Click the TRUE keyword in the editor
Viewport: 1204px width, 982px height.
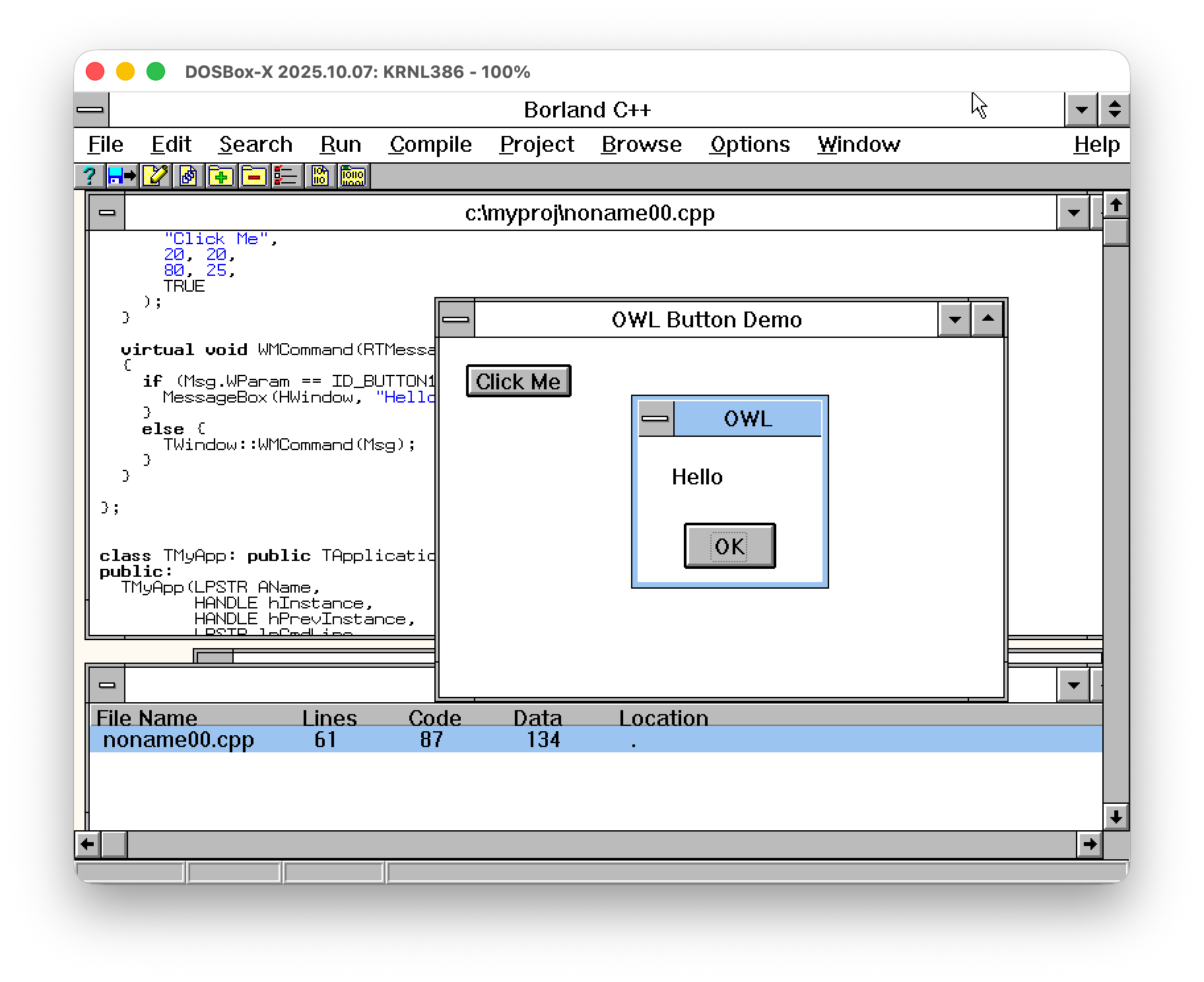tap(184, 286)
